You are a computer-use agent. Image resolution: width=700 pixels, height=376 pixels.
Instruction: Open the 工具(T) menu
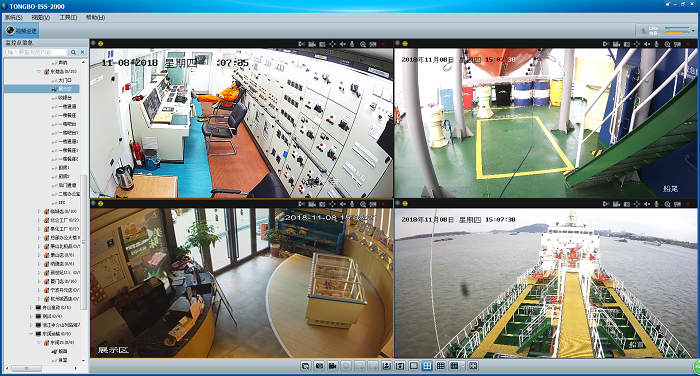pyautogui.click(x=68, y=17)
